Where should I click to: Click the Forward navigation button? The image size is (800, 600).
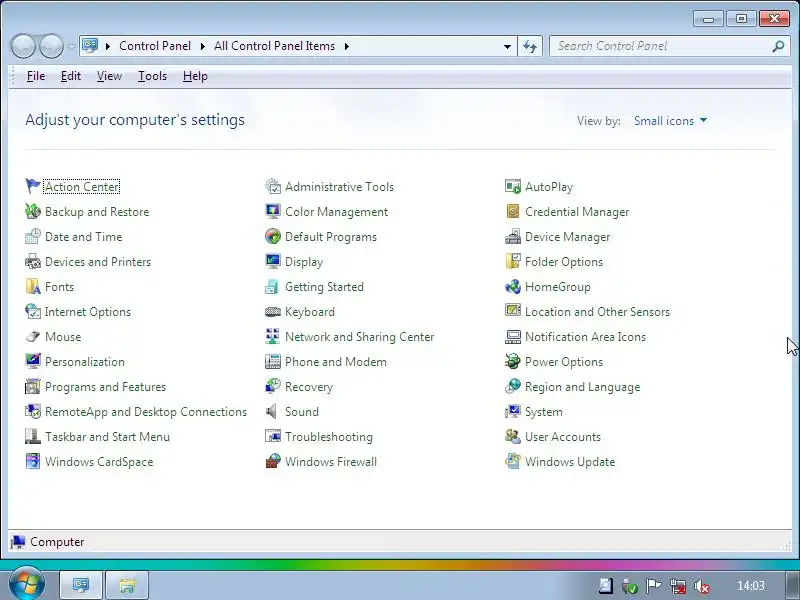pyautogui.click(x=51, y=46)
